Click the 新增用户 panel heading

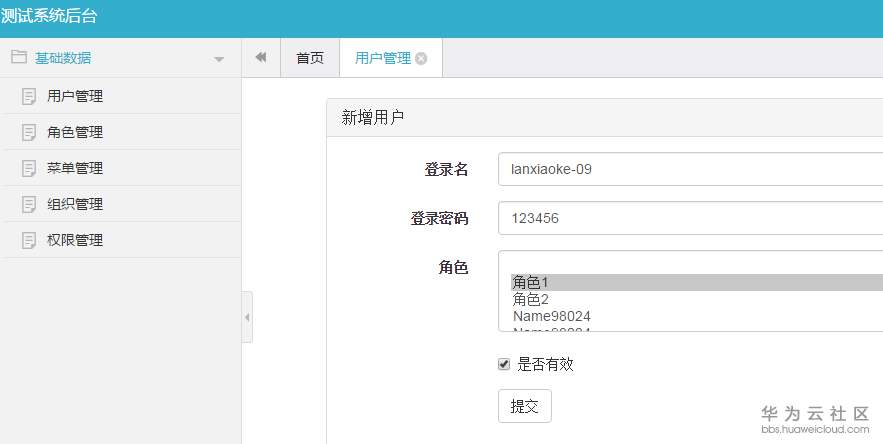coord(372,117)
